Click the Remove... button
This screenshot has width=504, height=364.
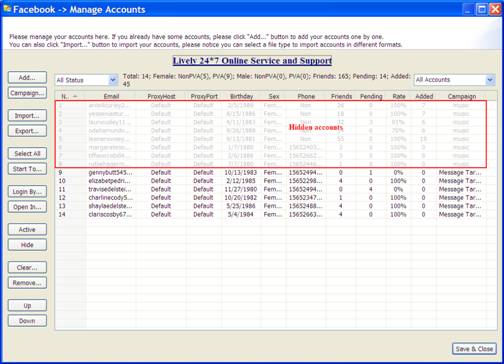27,283
